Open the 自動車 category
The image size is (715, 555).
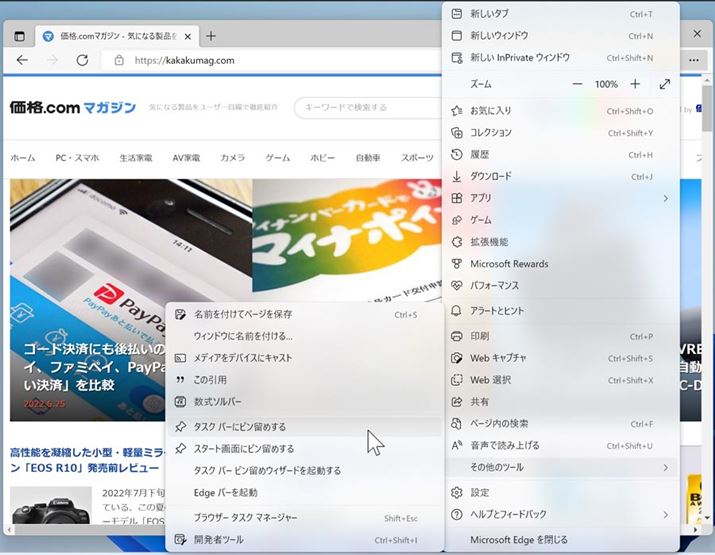point(368,158)
